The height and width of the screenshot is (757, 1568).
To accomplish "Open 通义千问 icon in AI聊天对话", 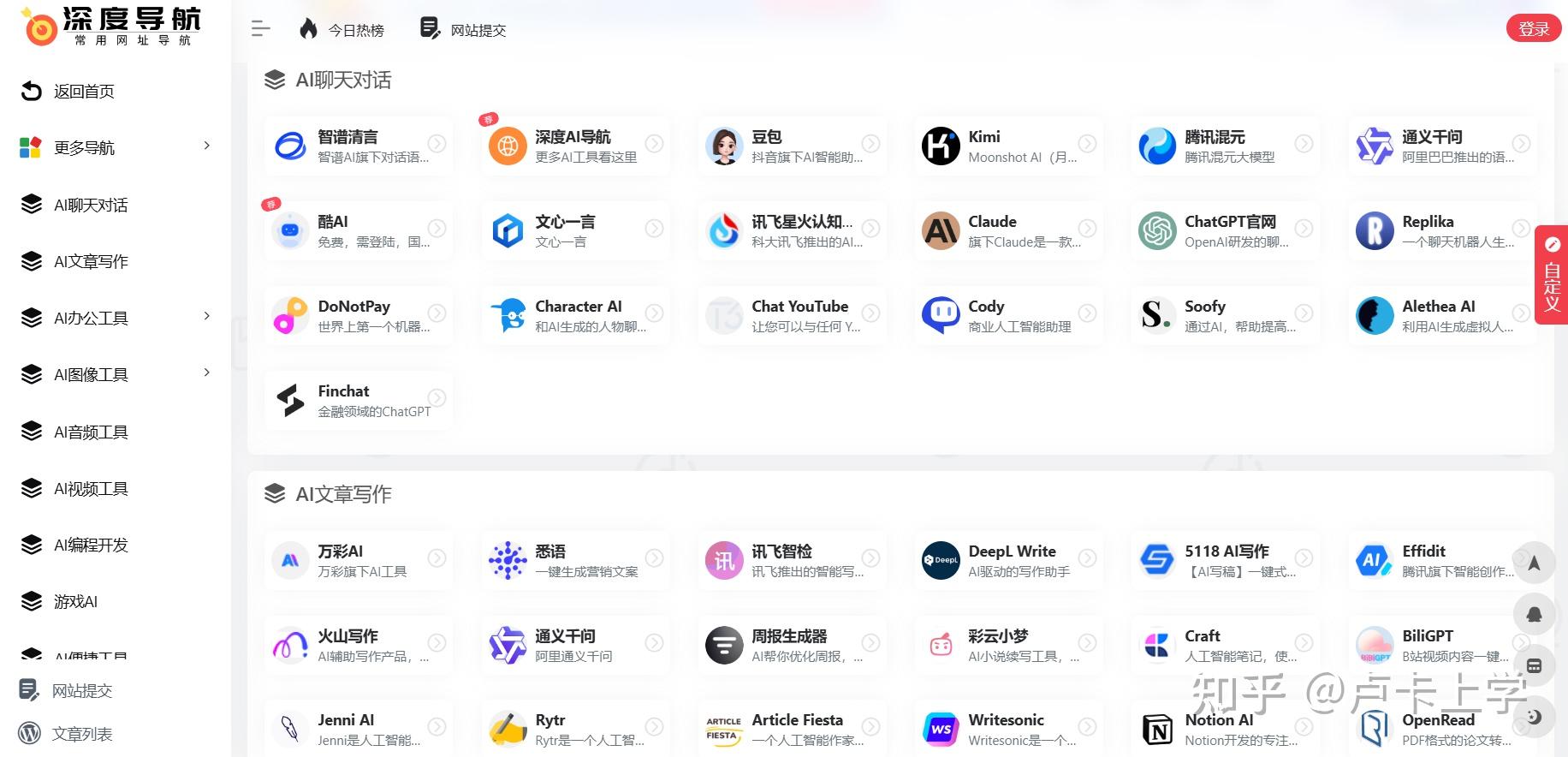I will coord(1375,146).
